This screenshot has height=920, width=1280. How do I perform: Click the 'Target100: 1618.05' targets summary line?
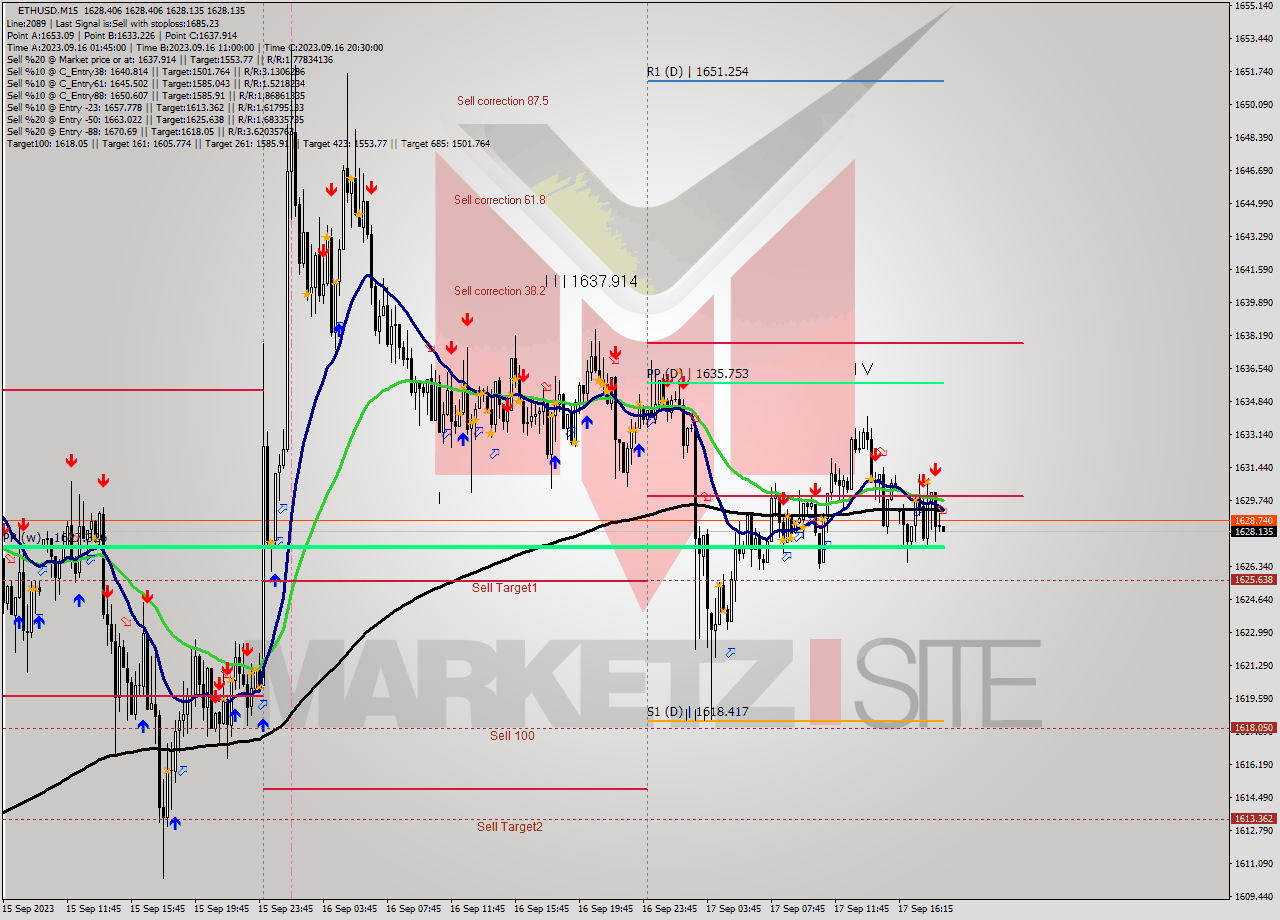tap(248, 144)
